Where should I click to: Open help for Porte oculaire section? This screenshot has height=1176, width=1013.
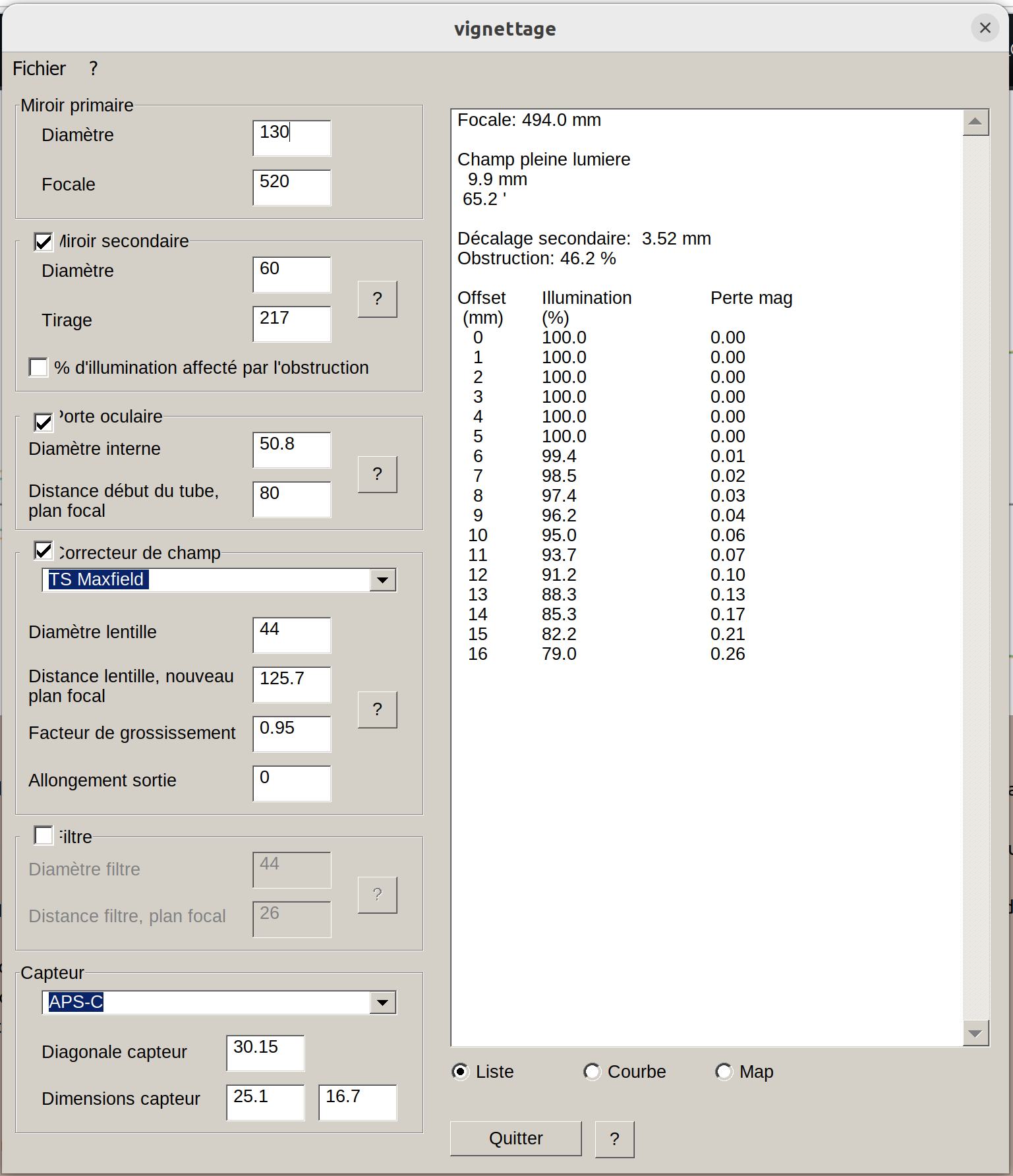377,474
